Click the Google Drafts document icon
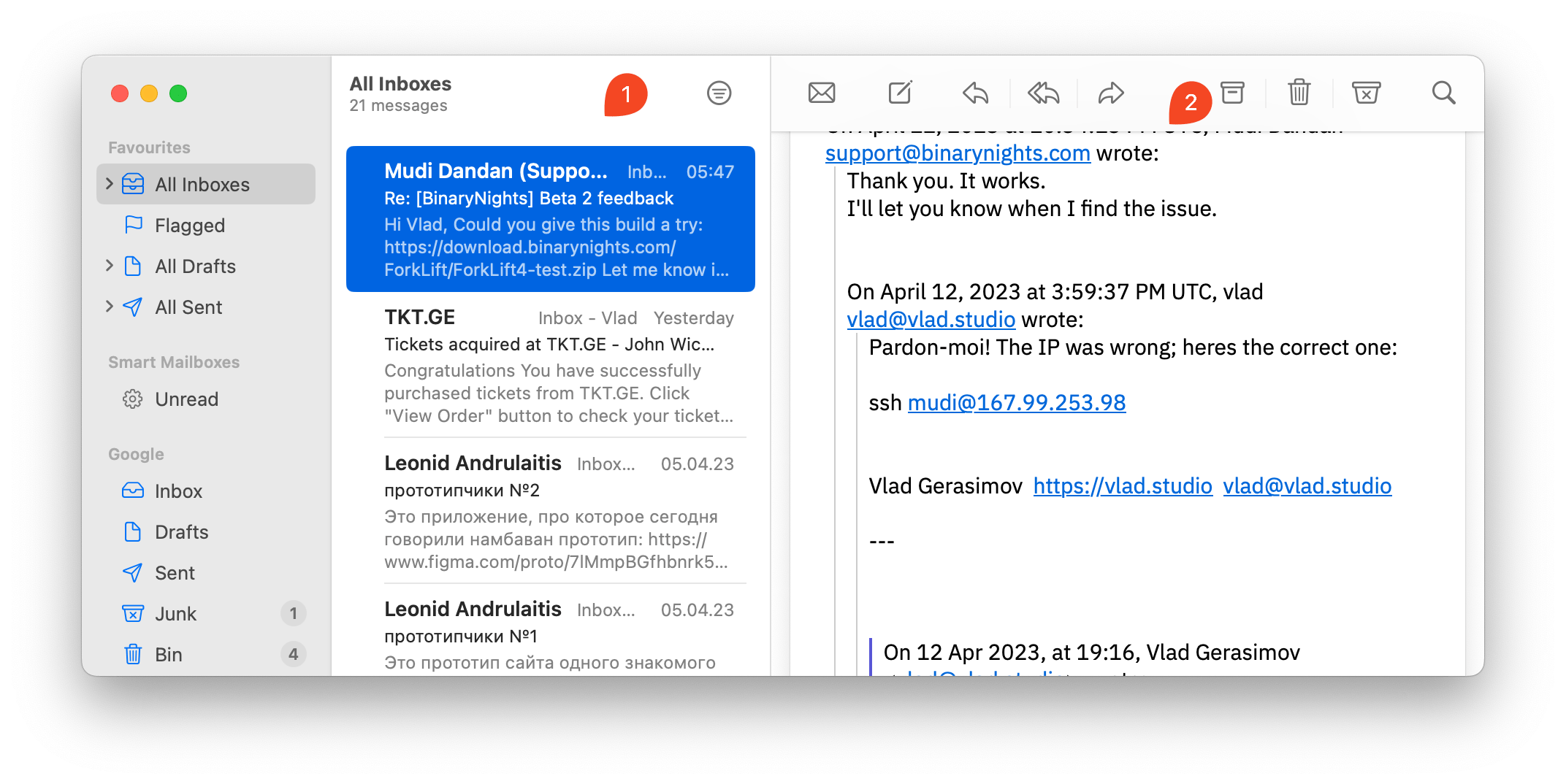 (133, 531)
